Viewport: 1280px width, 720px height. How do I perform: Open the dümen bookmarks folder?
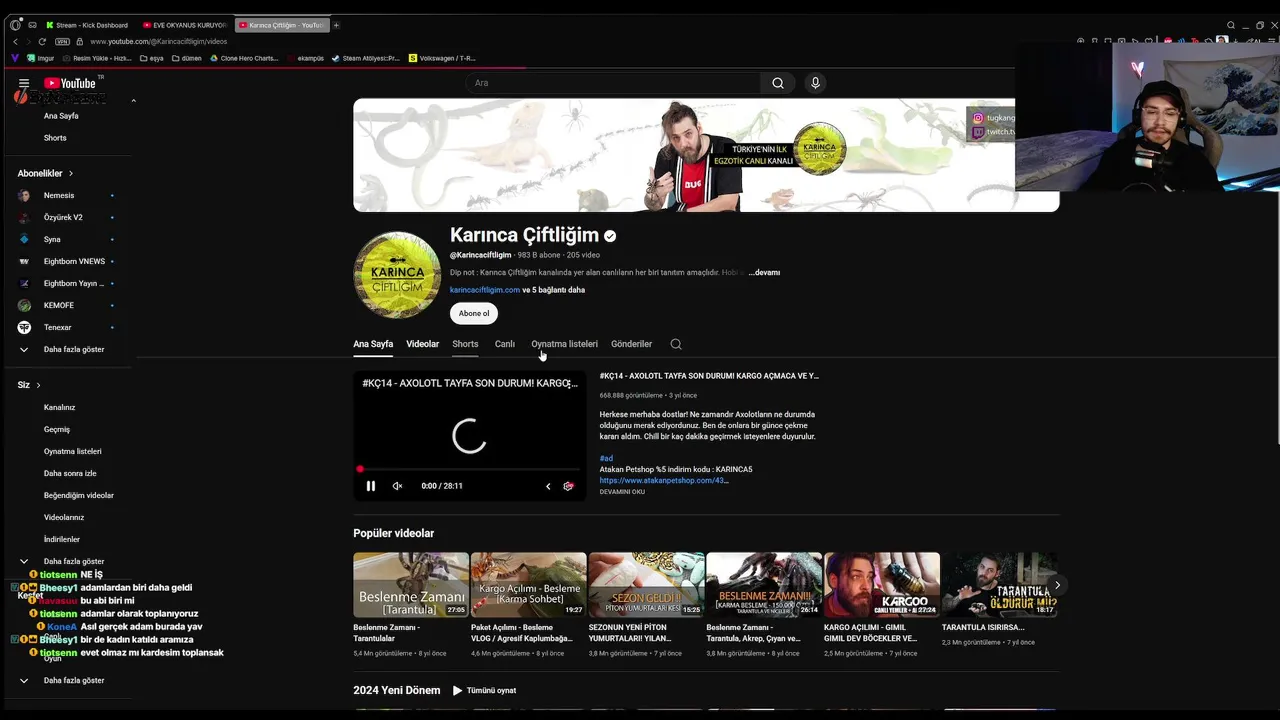tap(187, 58)
